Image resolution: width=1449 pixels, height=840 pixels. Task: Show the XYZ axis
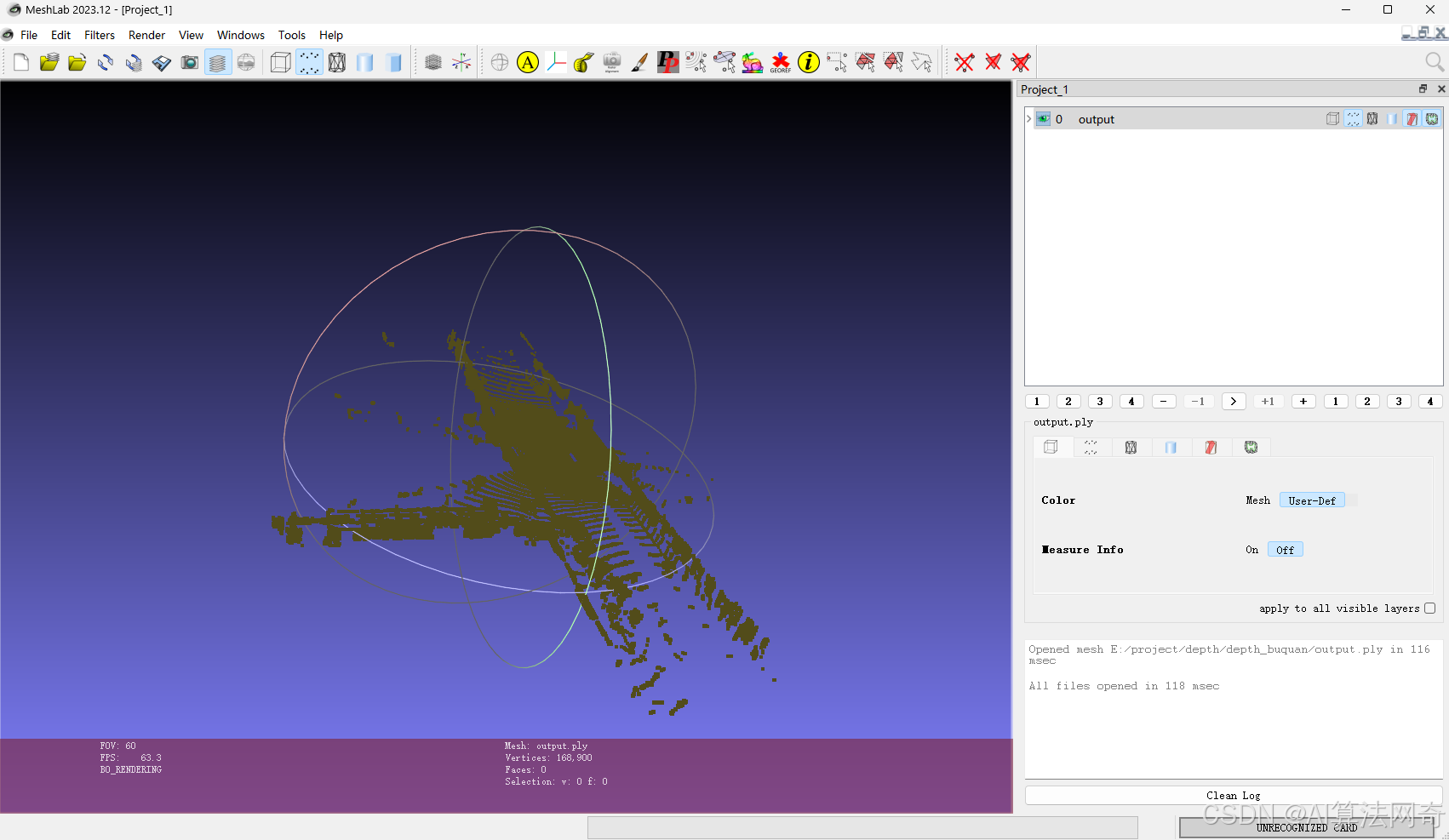461,62
